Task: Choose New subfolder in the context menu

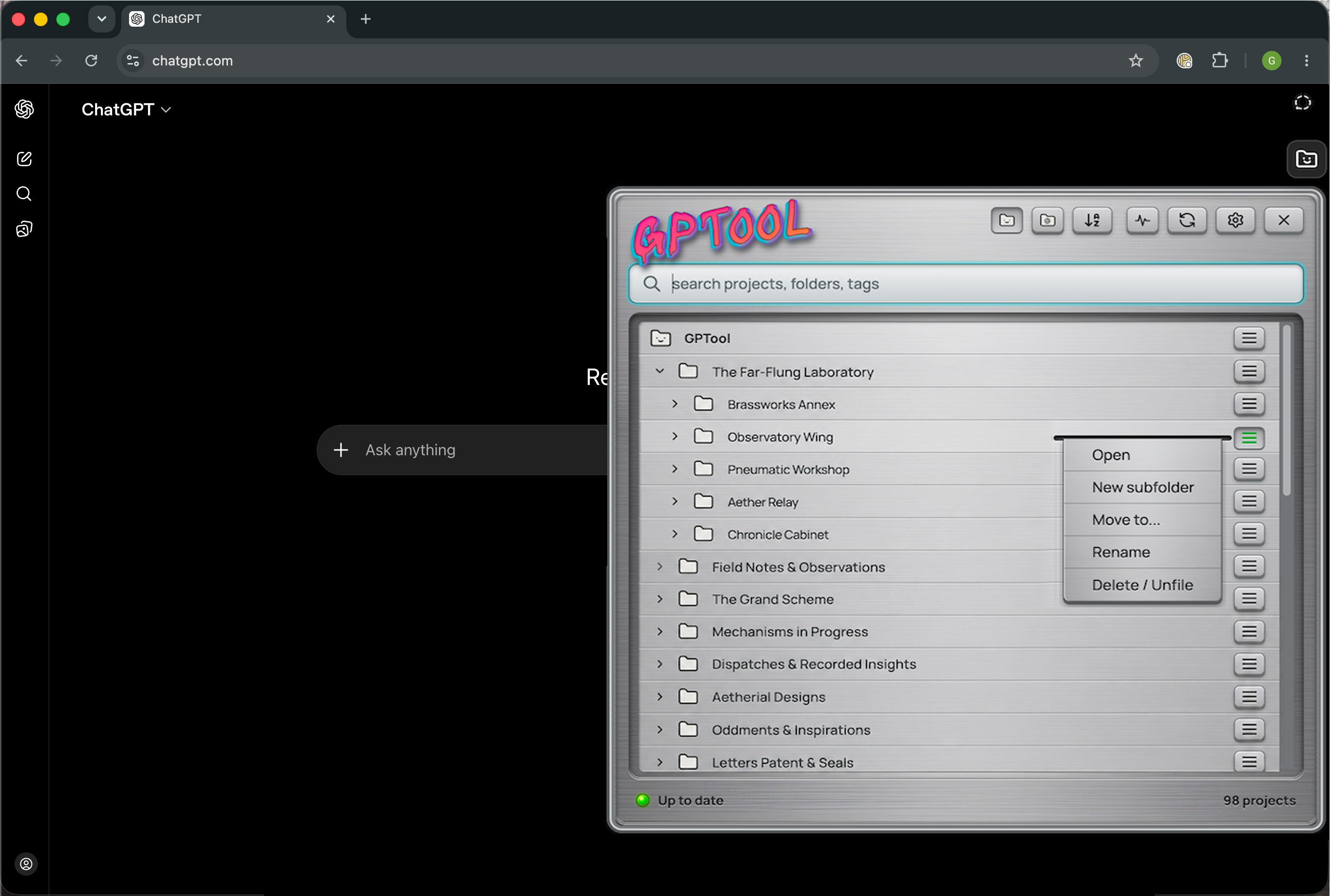Action: (1142, 487)
